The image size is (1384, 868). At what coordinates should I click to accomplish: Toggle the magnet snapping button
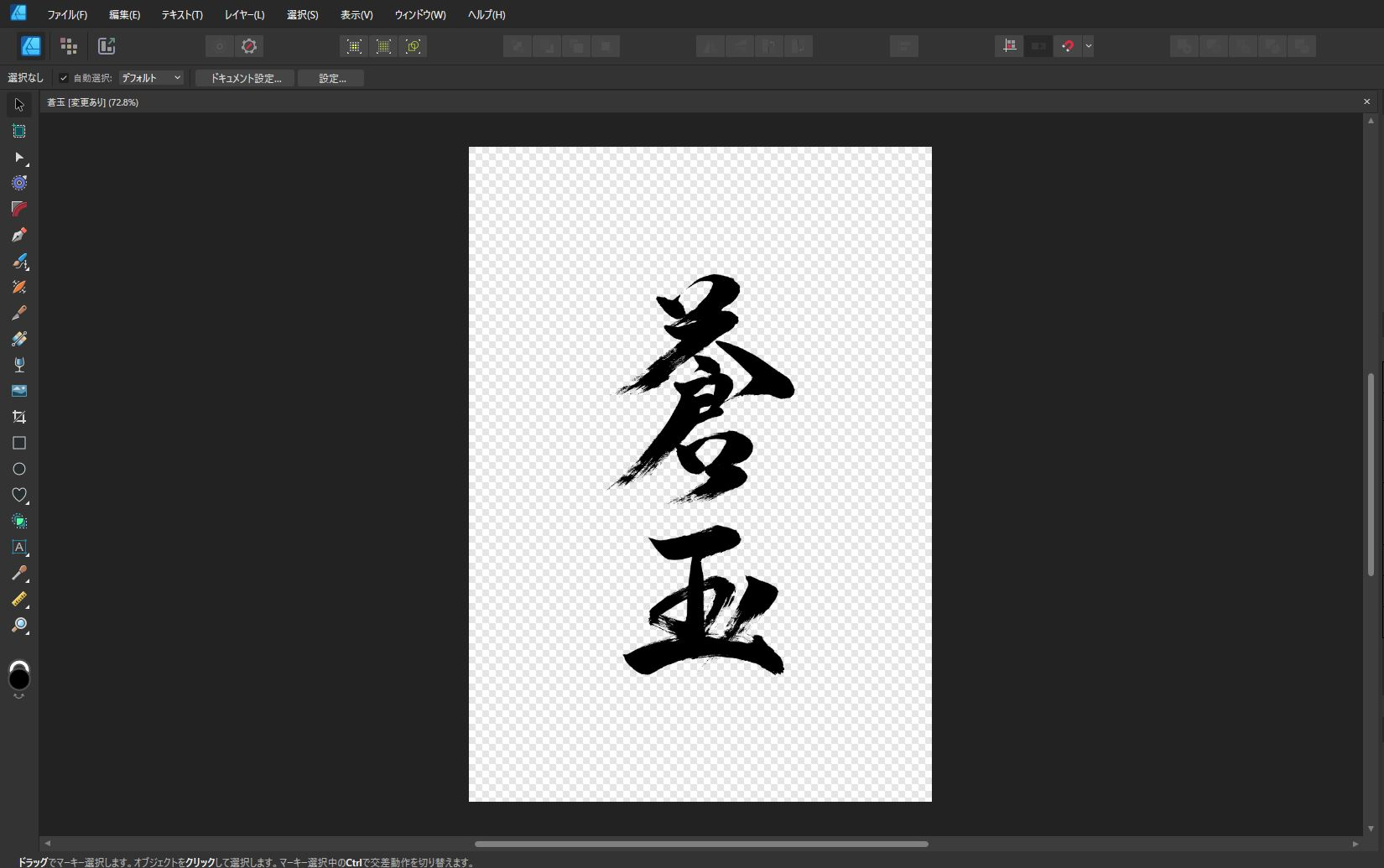click(x=1067, y=46)
